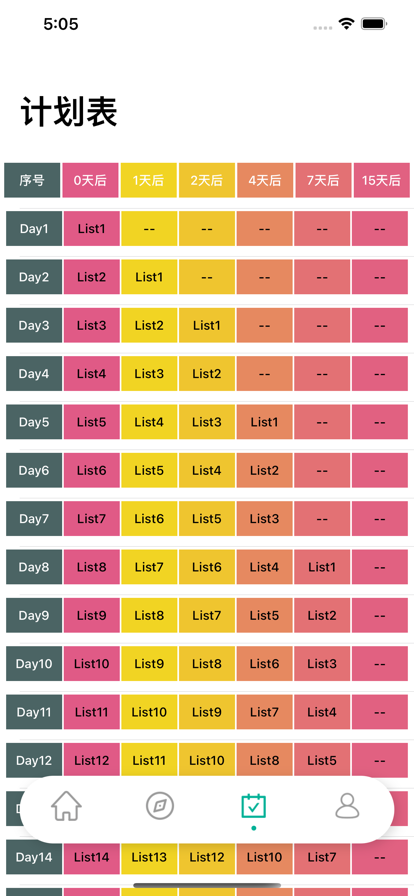Tap List1 in the Day5 row
Image resolution: width=414 pixels, height=896 pixels.
tap(264, 422)
